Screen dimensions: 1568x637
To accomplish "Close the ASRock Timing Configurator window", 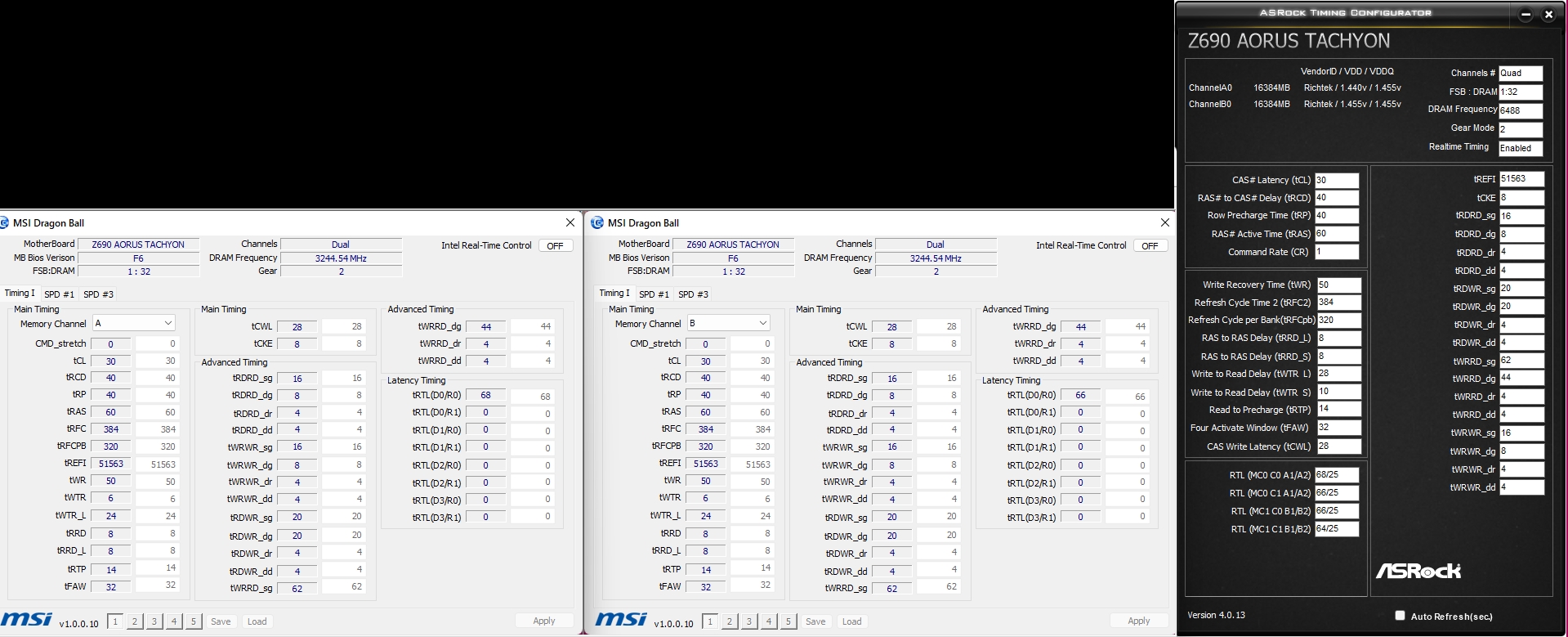I will 1548,14.
